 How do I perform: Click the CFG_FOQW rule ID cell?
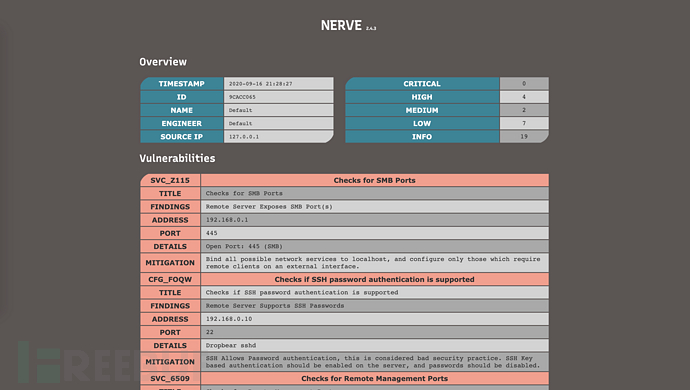[x=170, y=279]
